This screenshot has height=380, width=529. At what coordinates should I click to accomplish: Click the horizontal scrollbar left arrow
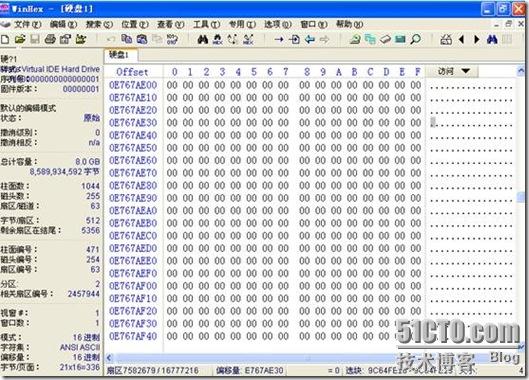click(109, 358)
